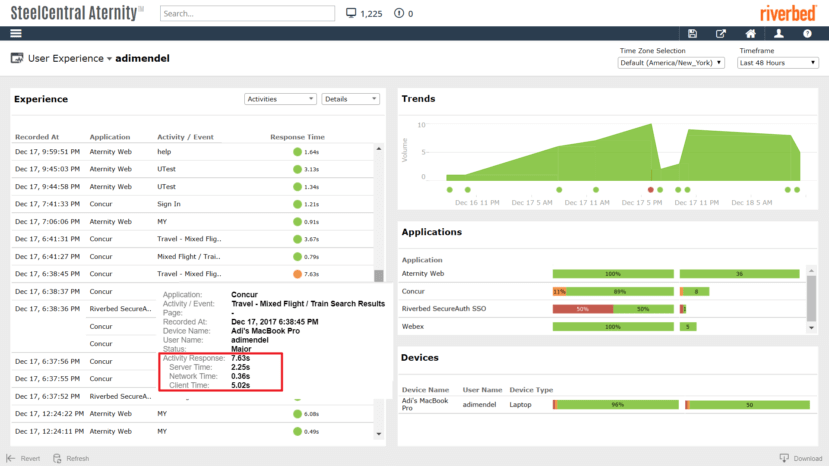This screenshot has width=829, height=466.
Task: Click green status dot for help activity
Action: 297,152
